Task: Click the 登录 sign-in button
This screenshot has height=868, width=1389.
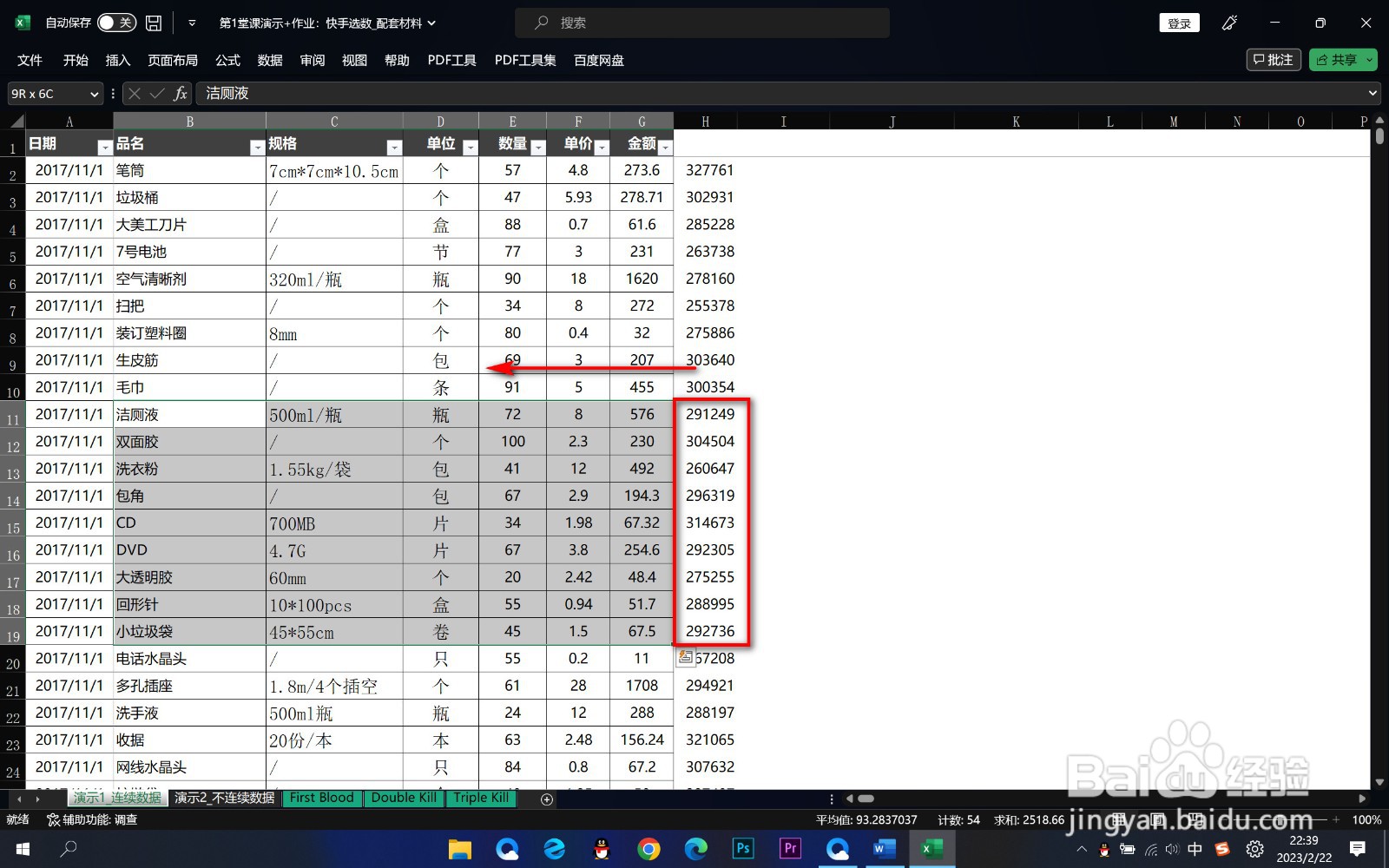Action: point(1179,23)
